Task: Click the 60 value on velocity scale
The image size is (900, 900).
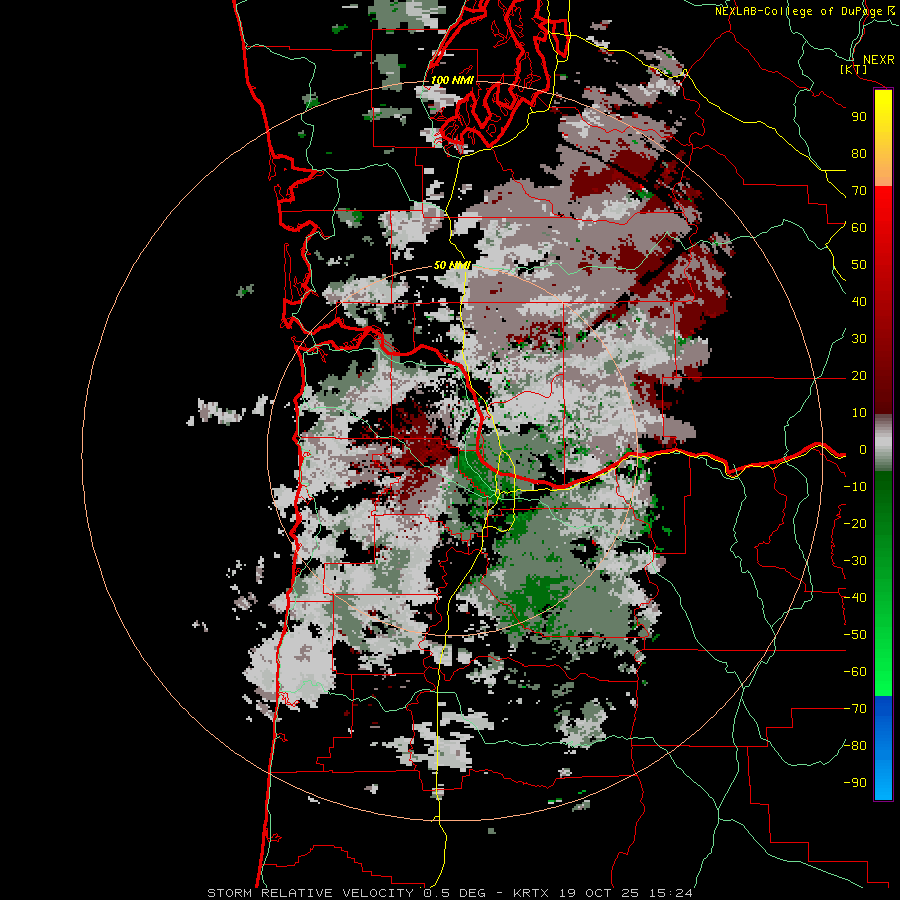Action: pyautogui.click(x=859, y=227)
